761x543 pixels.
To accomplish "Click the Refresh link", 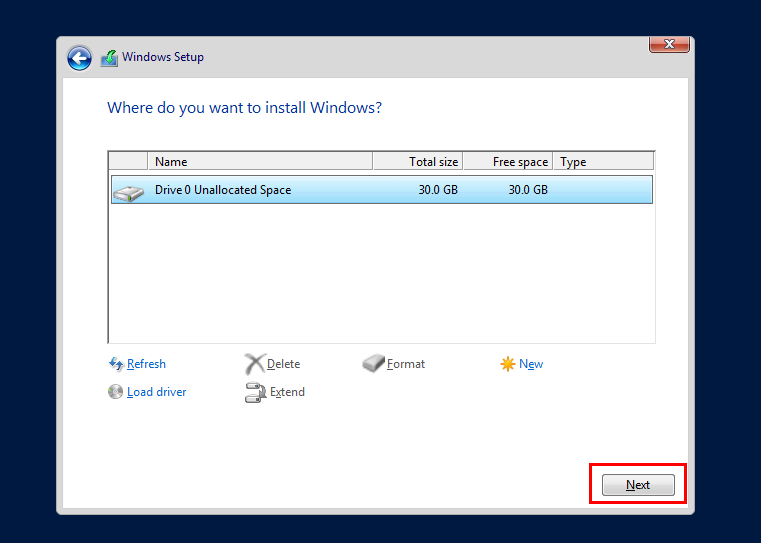I will [x=146, y=364].
